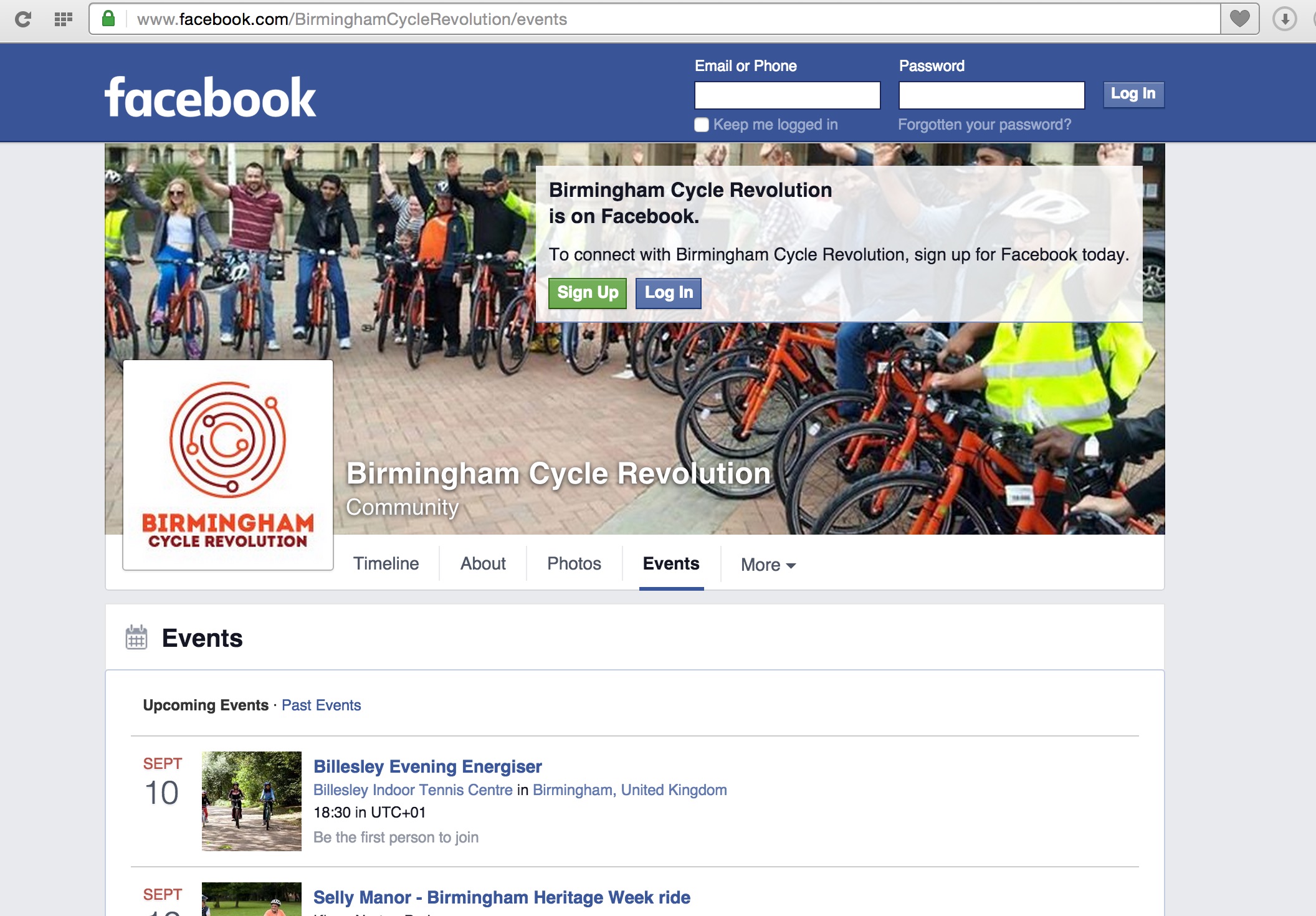Reload the page with the refresh icon
This screenshot has width=1316, height=916.
point(24,19)
